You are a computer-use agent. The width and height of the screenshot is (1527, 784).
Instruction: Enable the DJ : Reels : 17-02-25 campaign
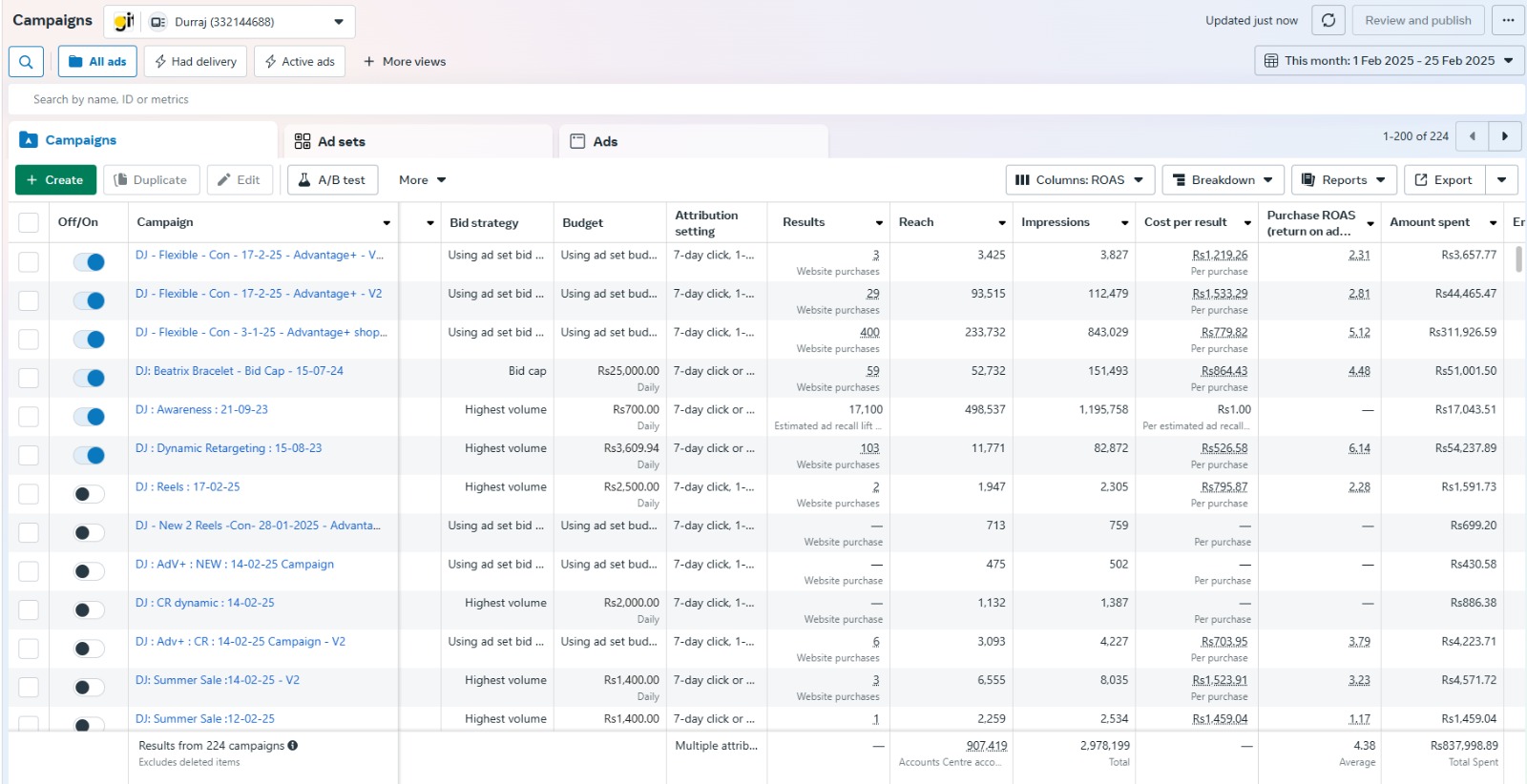[x=89, y=494]
